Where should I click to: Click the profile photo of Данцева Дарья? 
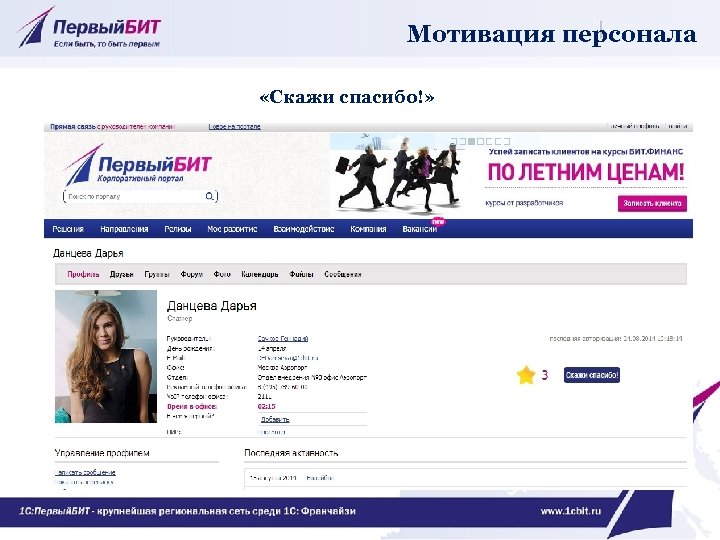(106, 356)
